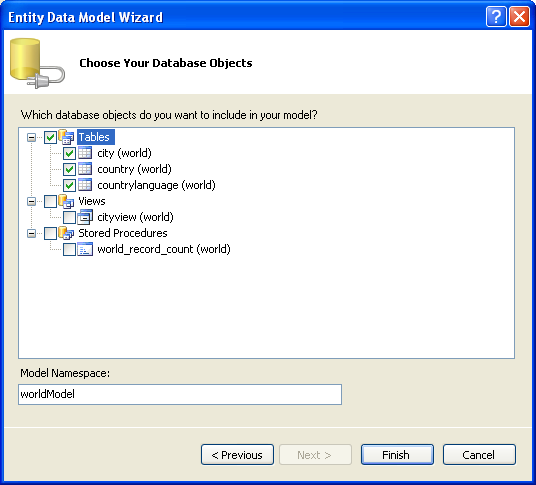536x485 pixels.
Task: Uncheck the city (world) checkbox
Action: [x=69, y=153]
